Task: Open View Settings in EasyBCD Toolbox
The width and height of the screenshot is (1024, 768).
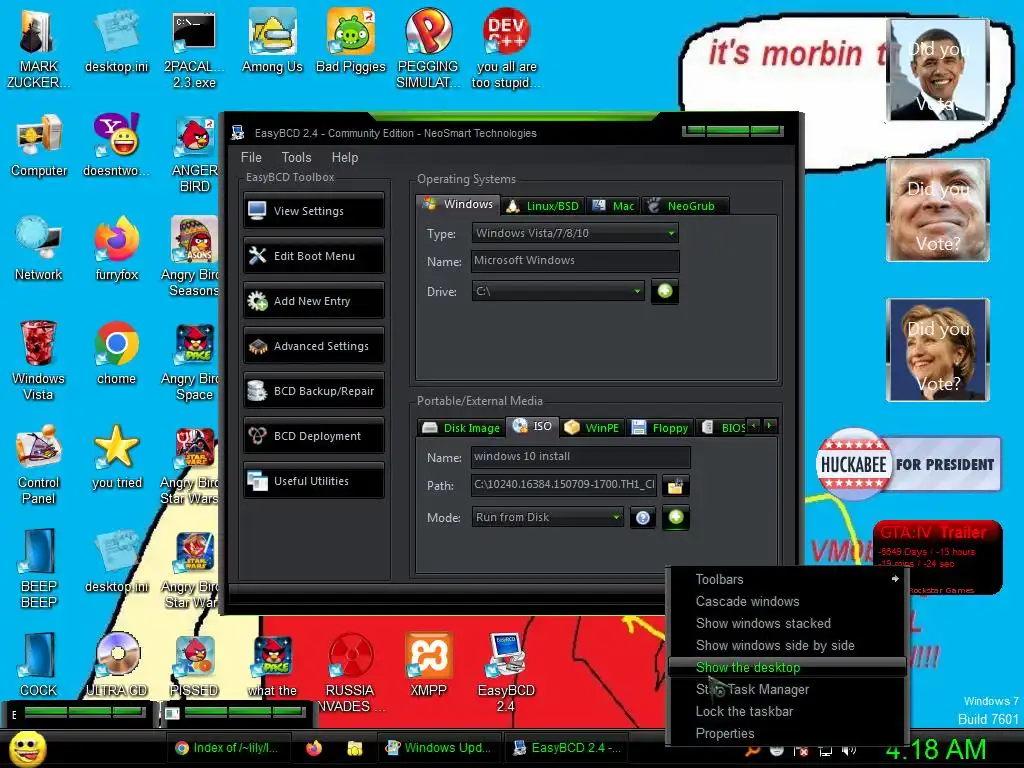Action: [313, 211]
